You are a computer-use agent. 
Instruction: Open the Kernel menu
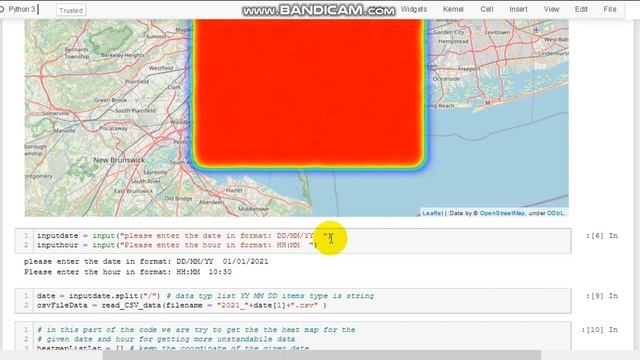[453, 9]
